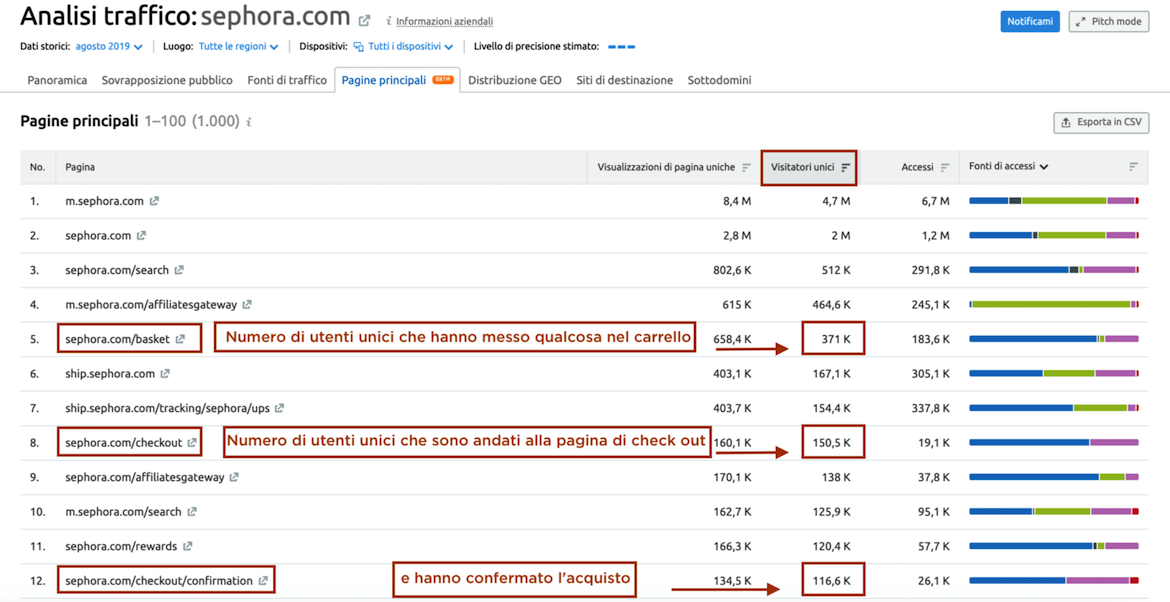Image resolution: width=1170 pixels, height=602 pixels.
Task: Click external link icon for m.sephora.com row
Action: point(154,201)
